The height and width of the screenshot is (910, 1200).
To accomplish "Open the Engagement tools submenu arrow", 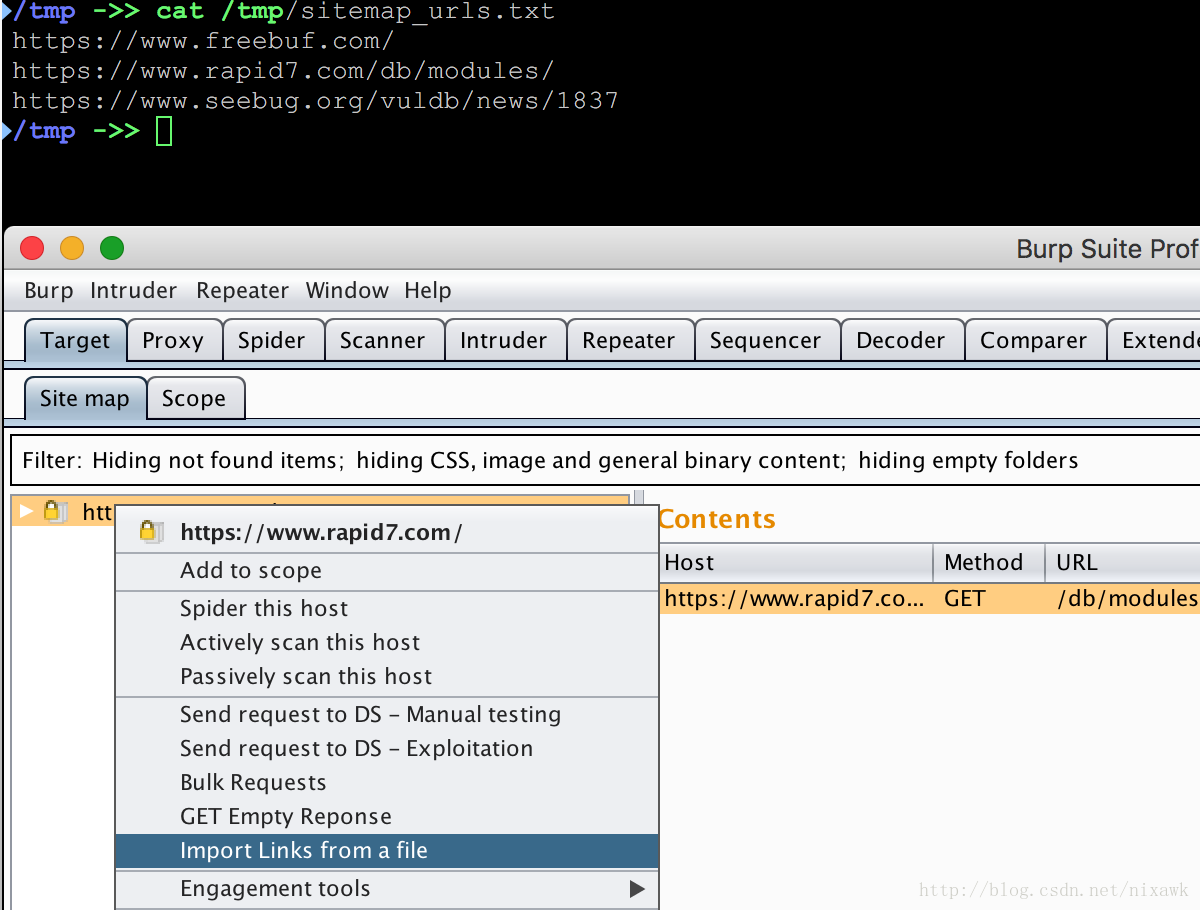I will (x=637, y=888).
